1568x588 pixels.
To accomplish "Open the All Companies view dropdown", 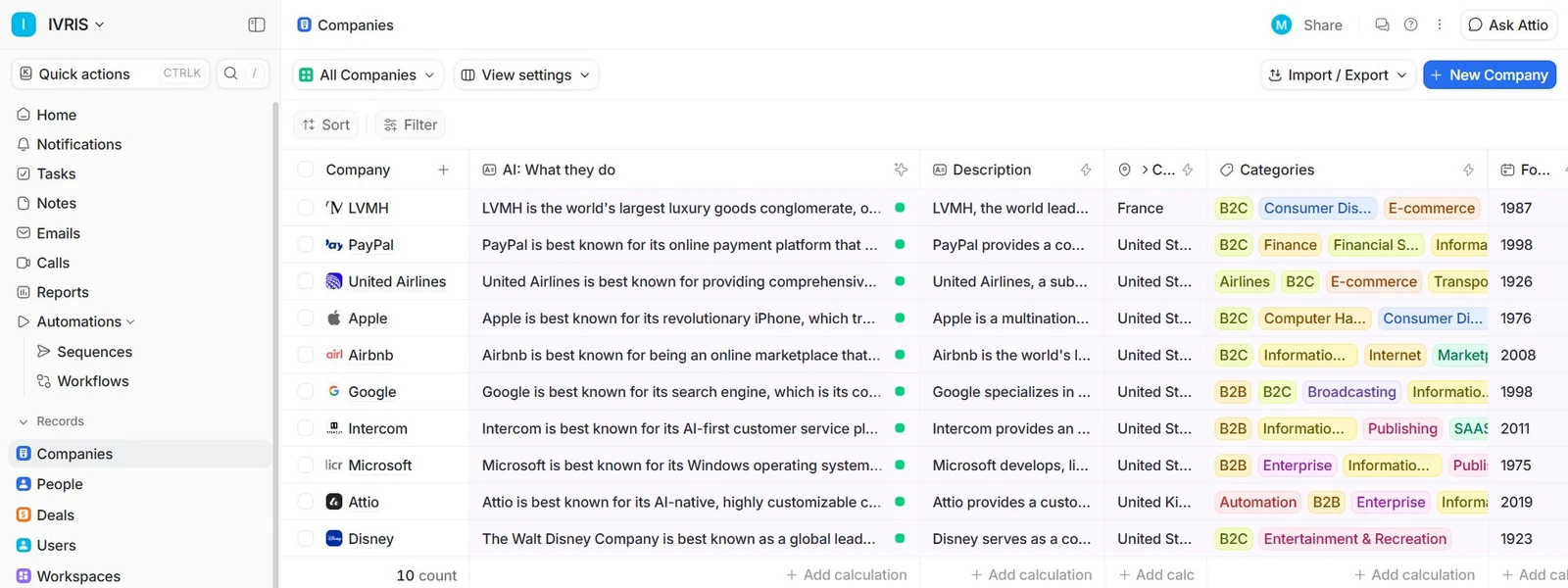I will [x=367, y=74].
